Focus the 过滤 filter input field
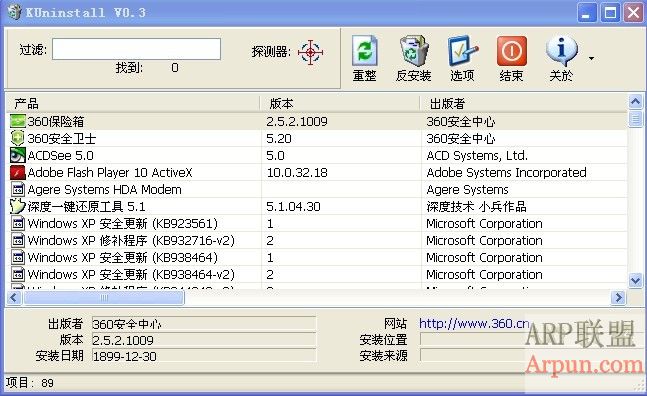 click(x=136, y=49)
